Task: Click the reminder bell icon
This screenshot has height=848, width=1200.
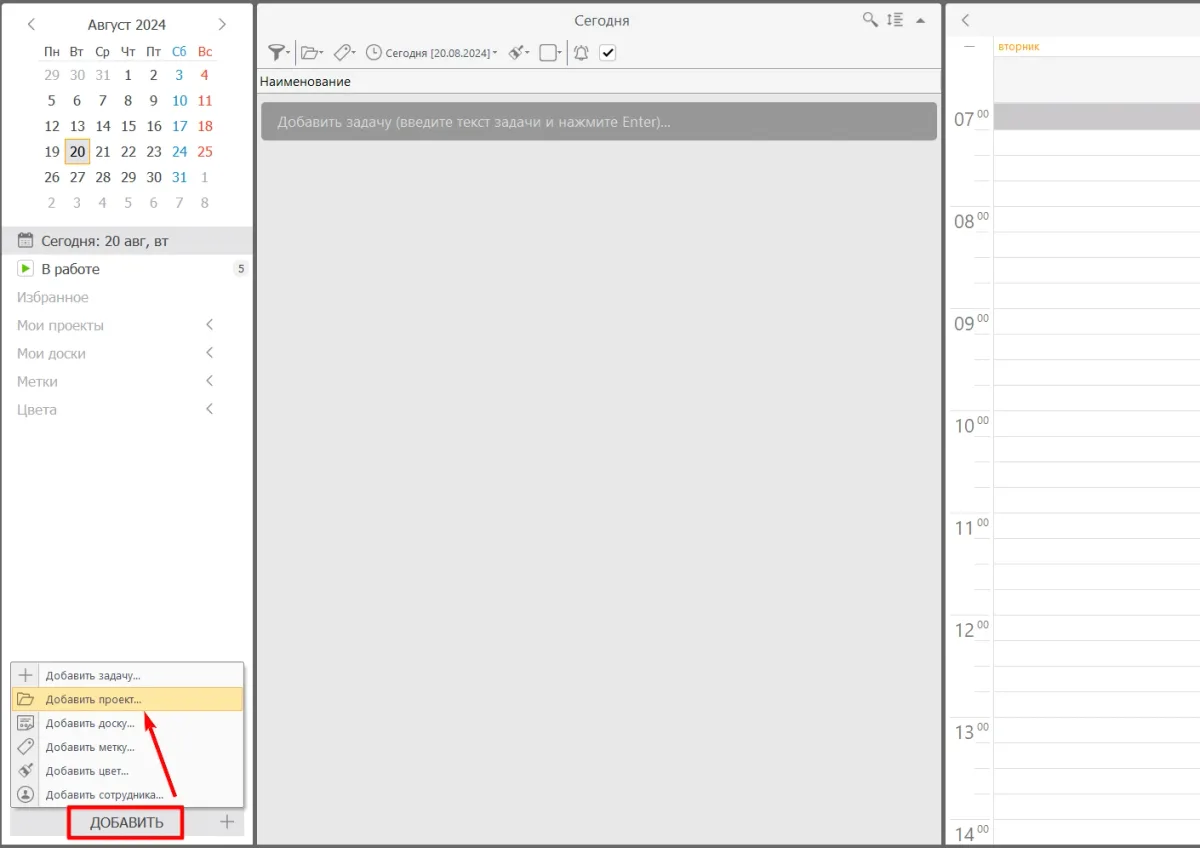Action: tap(581, 53)
